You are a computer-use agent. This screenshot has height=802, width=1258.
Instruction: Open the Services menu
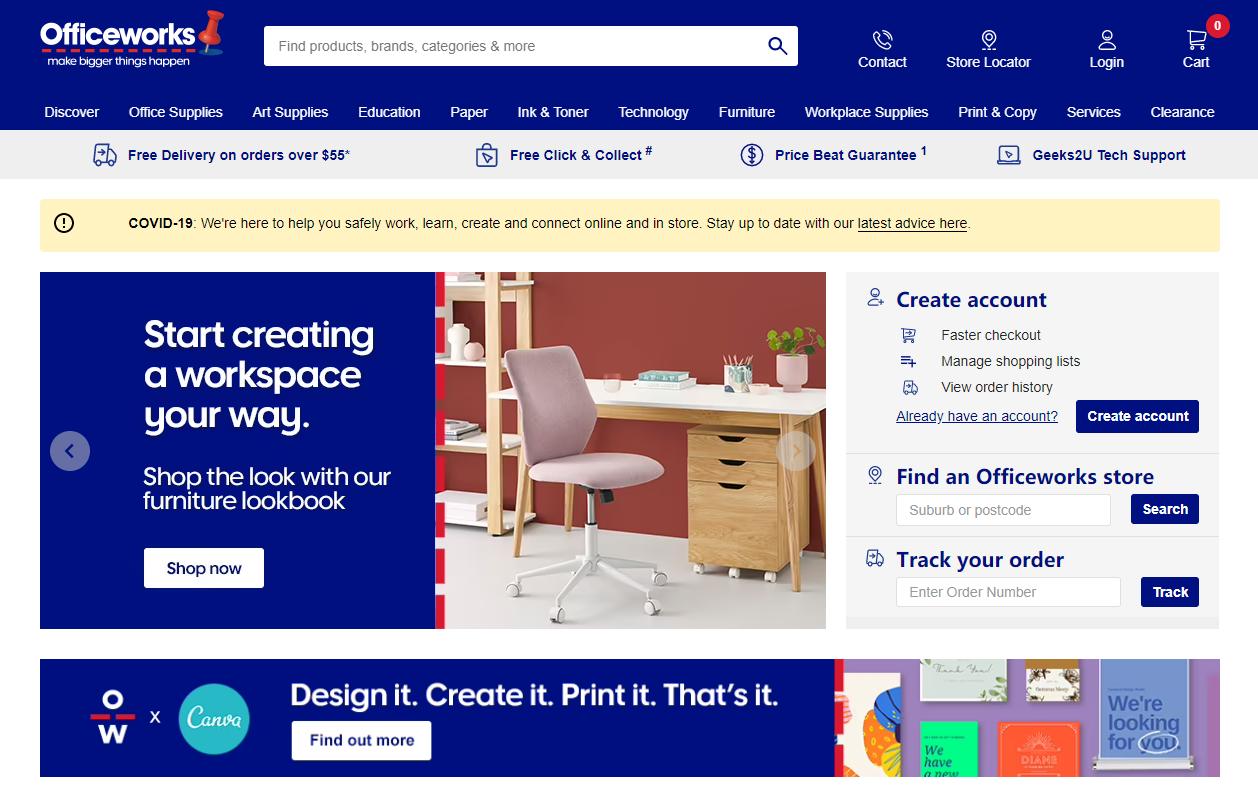[1093, 112]
